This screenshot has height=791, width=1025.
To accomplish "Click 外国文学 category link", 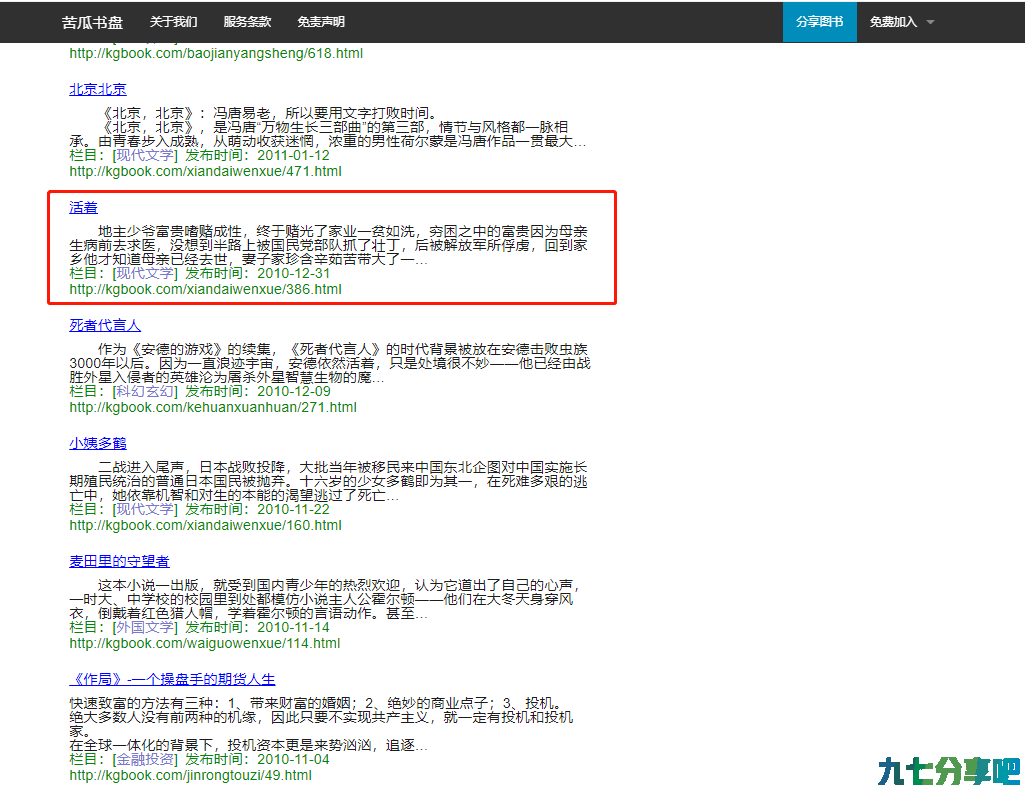I will tap(145, 627).
